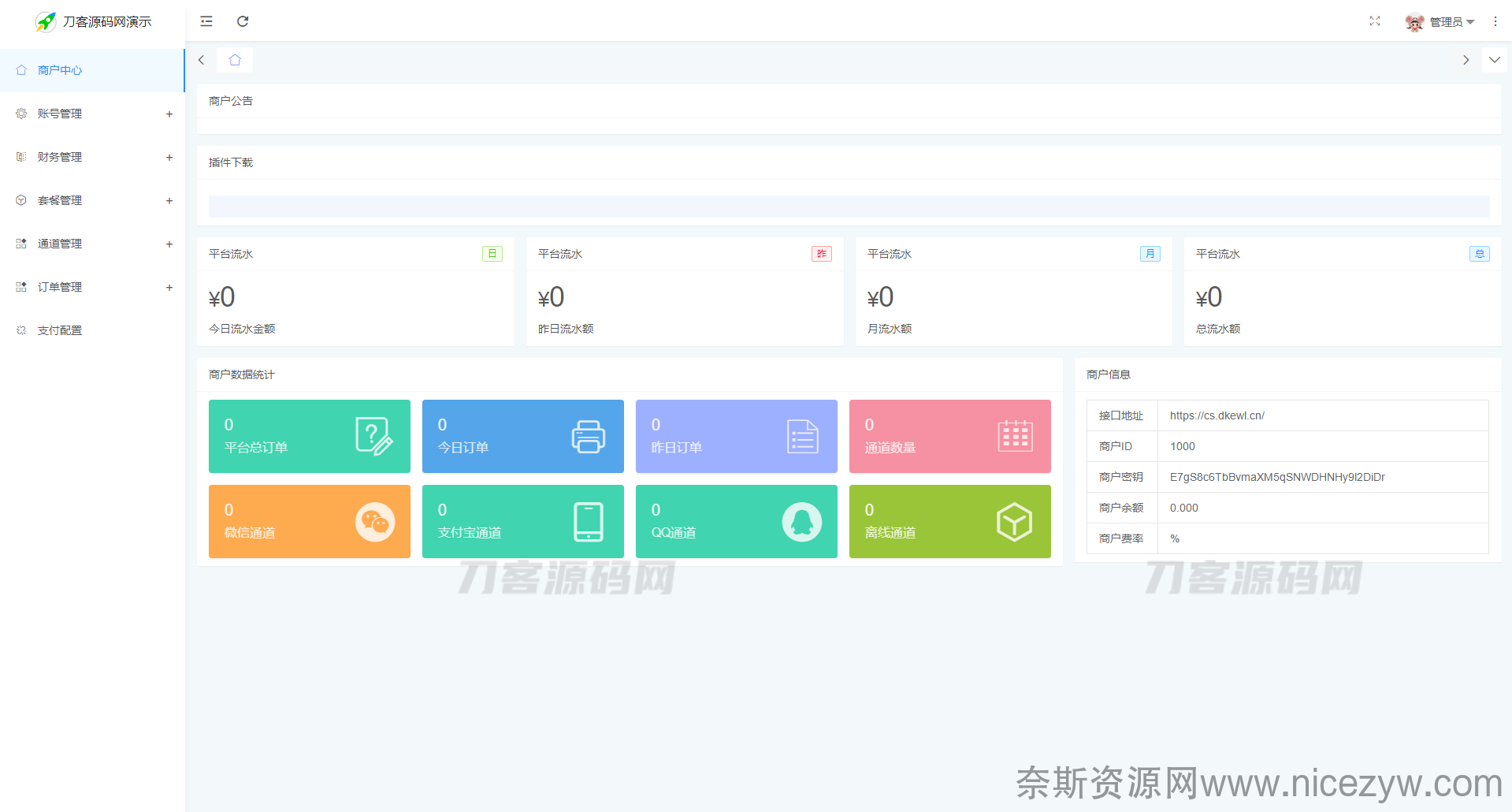Click the 商户公告 panel header
Viewport: 1512px width, 812px height.
849,101
